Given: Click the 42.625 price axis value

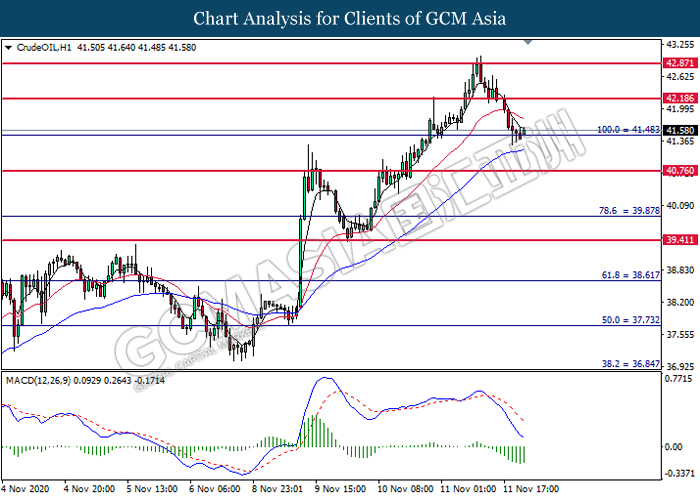Looking at the screenshot, I should [x=680, y=77].
